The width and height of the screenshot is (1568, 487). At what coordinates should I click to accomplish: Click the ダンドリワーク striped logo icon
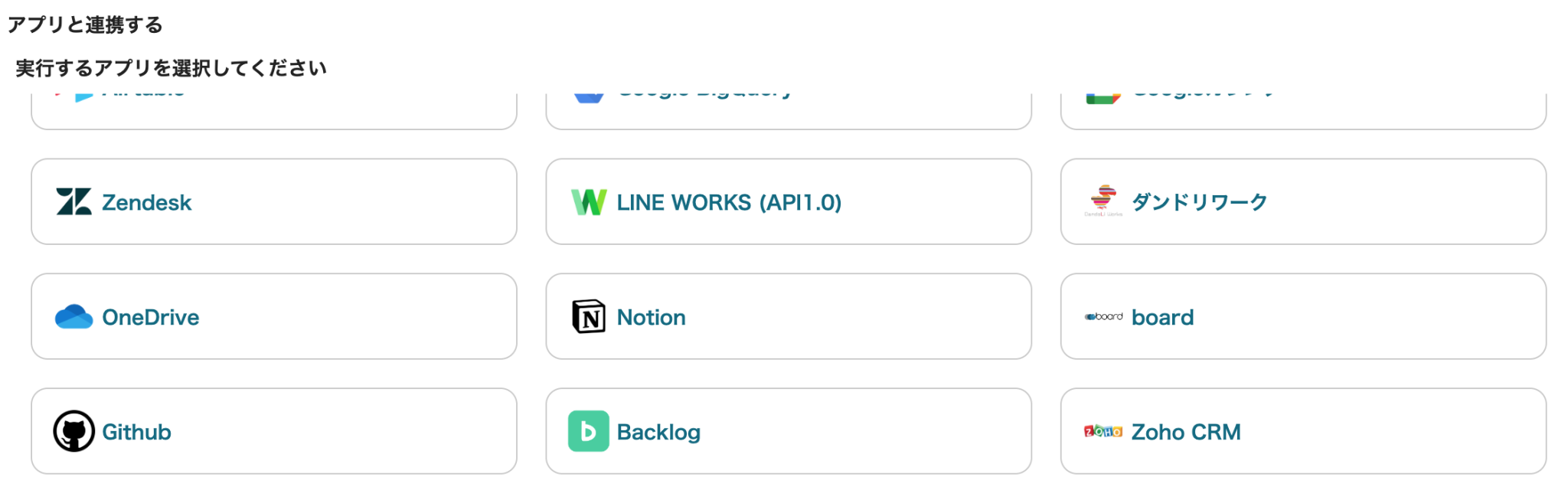pos(1103,201)
